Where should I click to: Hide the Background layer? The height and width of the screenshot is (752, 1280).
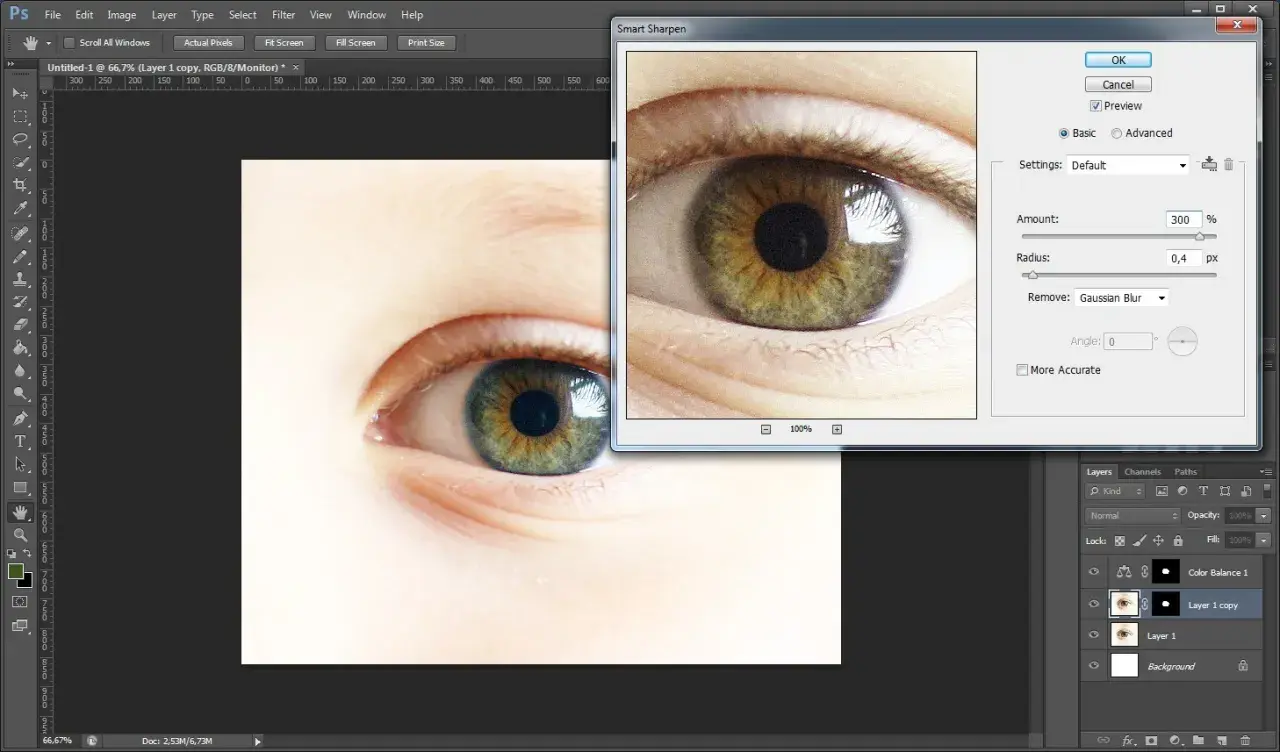1094,666
